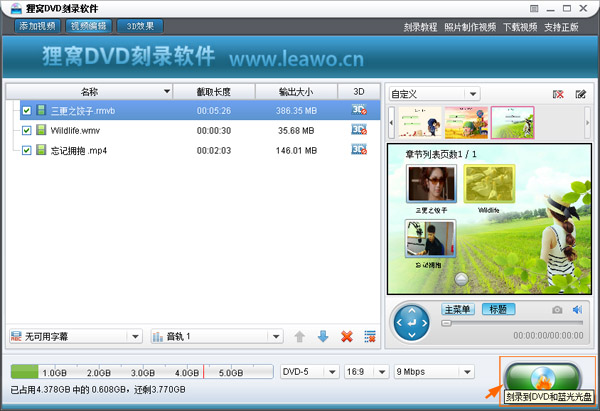The width and height of the screenshot is (600, 411).
Task: Click the round navigation control pad
Action: pyautogui.click(x=412, y=323)
